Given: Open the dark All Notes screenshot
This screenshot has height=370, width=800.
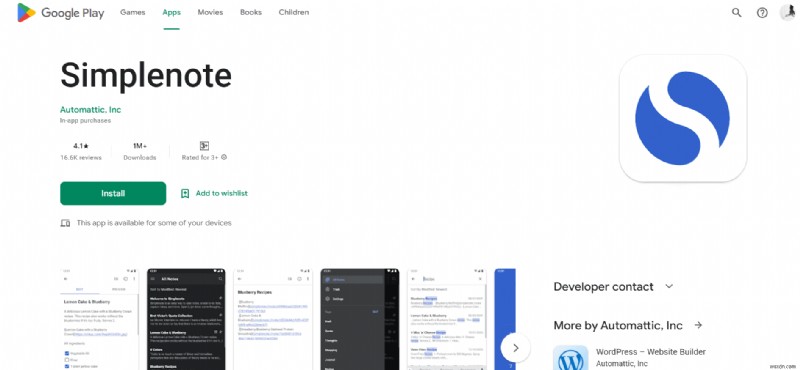Looking at the screenshot, I should point(186,319).
